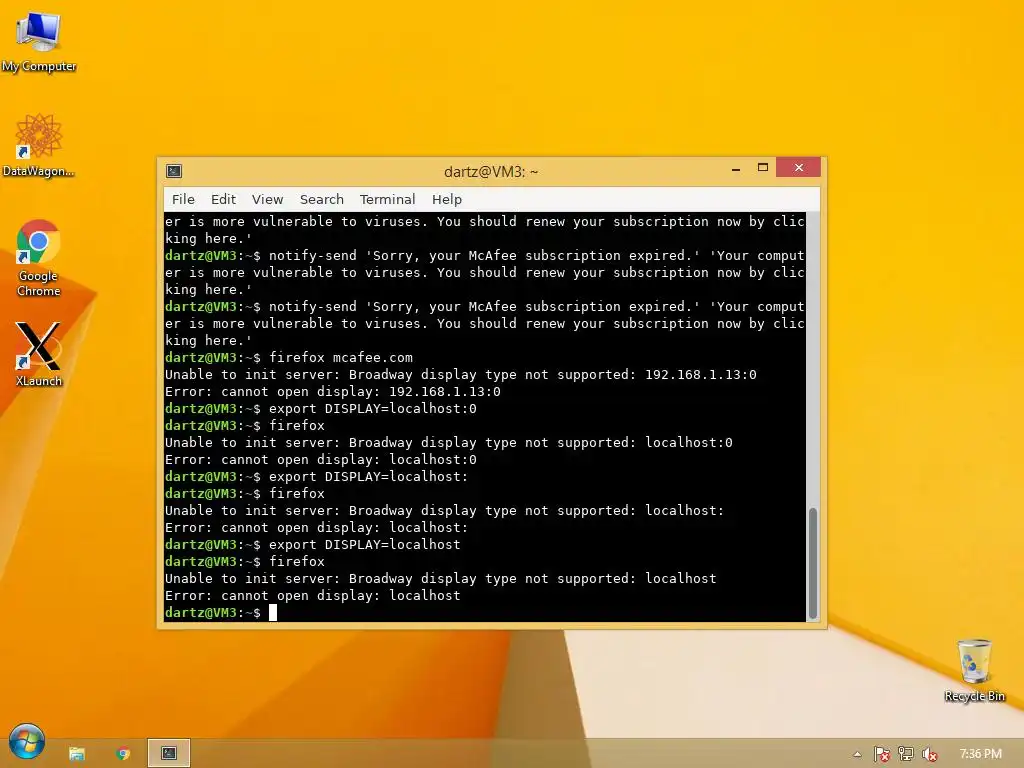Click the 'export DISPLAY=localhost:' command line

click(317, 476)
